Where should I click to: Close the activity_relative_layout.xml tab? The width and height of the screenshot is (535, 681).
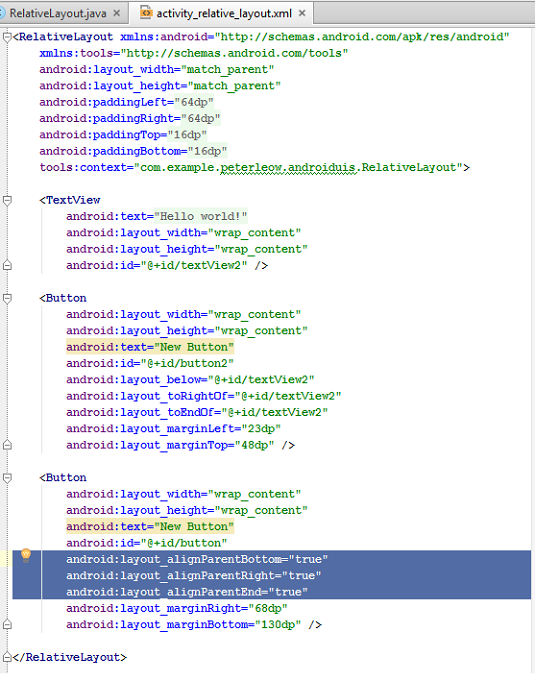302,13
